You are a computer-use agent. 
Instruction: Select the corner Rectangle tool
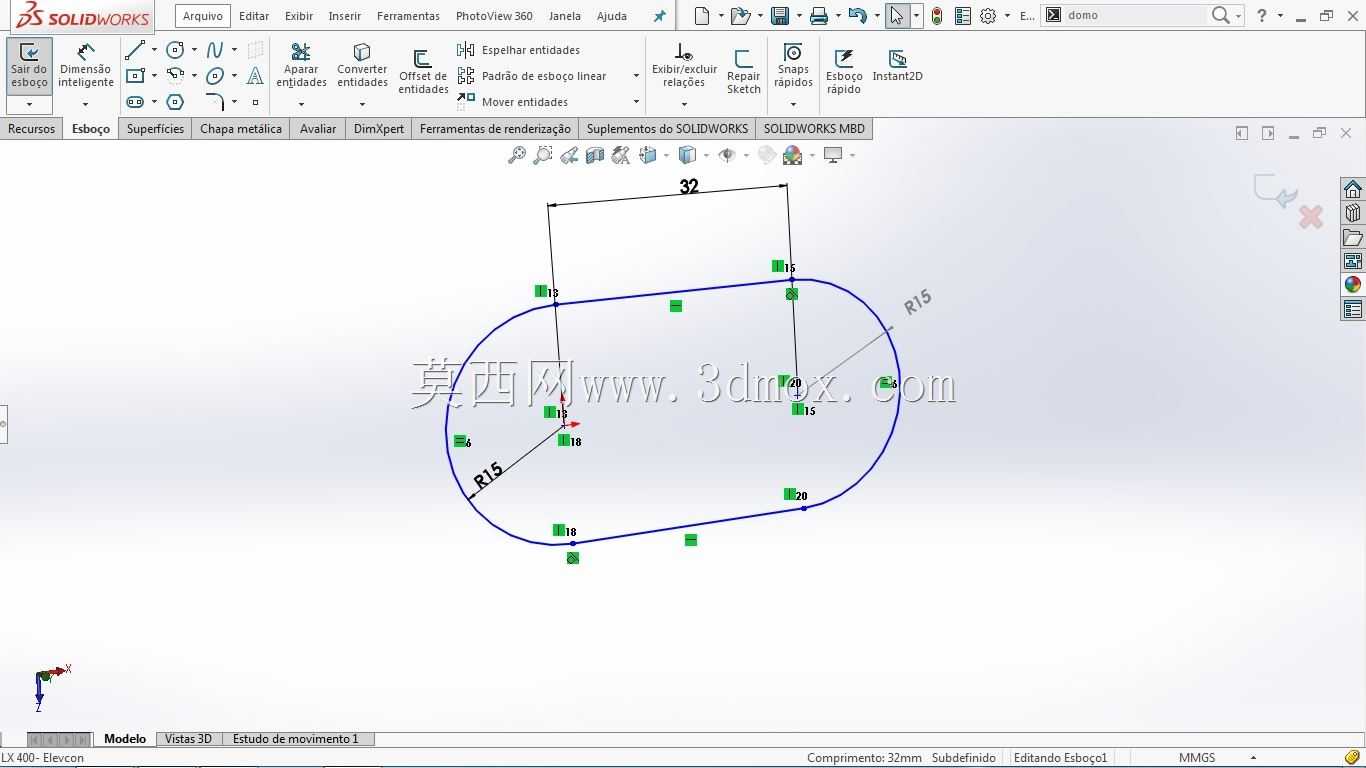(x=135, y=75)
